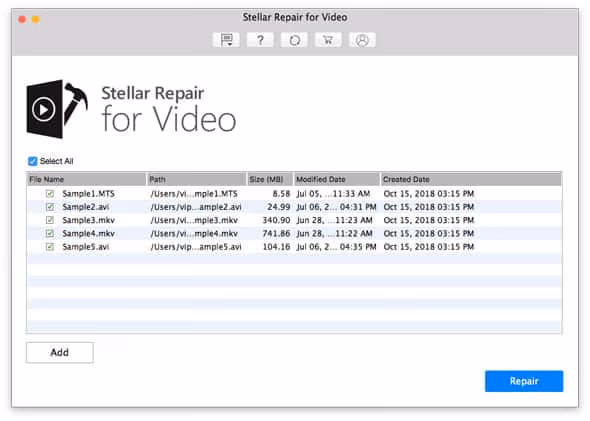Uncheck the Sample5.avi checkbox

click(x=50, y=247)
